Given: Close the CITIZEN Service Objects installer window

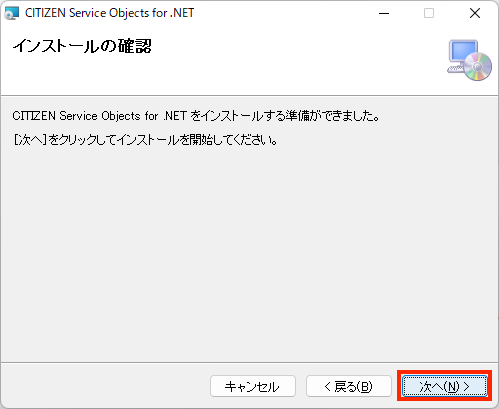Looking at the screenshot, I should coord(475,13).
